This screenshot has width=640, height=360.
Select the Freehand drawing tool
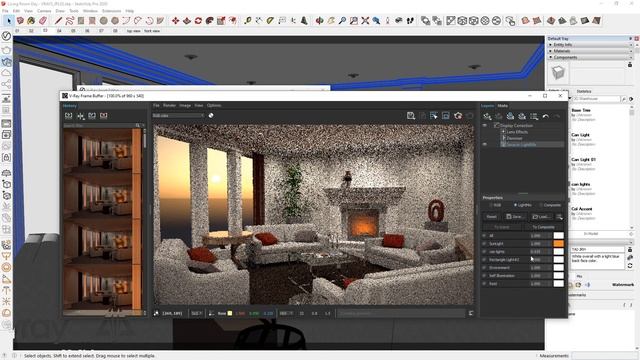click(x=70, y=20)
